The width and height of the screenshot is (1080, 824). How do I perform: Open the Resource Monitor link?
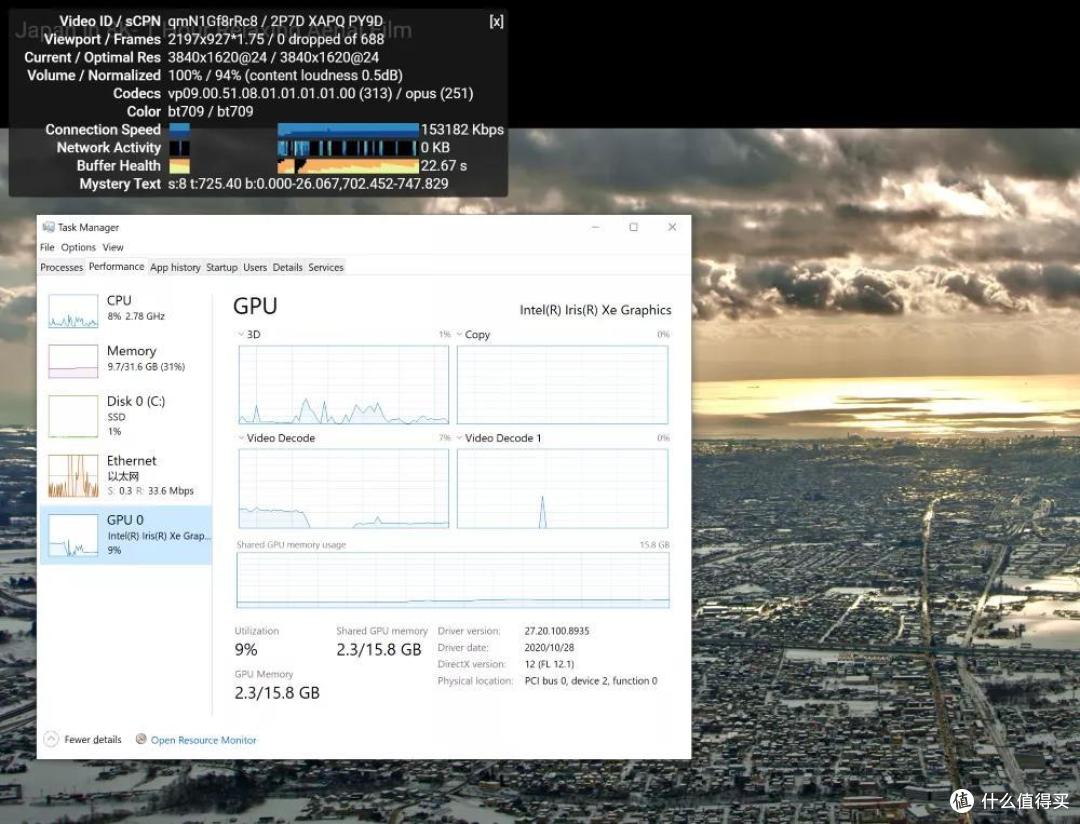(x=203, y=740)
